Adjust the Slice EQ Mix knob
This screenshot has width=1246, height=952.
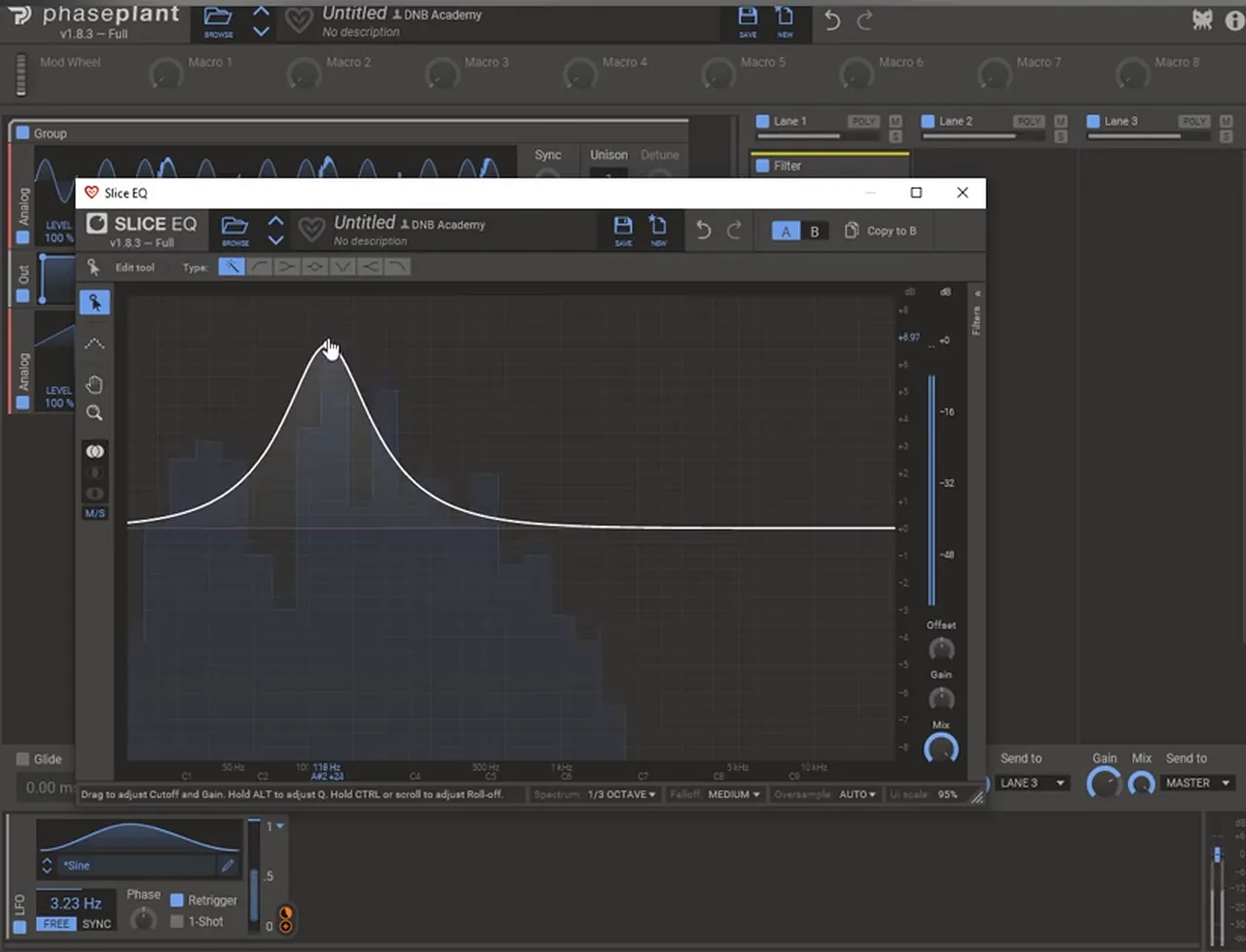click(941, 749)
